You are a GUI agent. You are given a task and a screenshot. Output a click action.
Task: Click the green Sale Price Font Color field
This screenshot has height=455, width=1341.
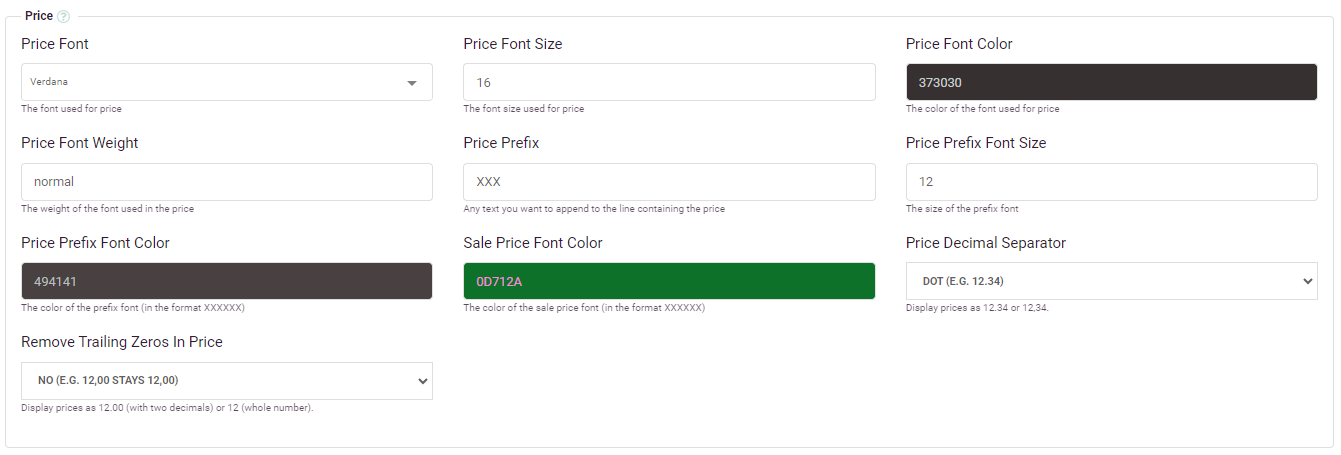point(669,281)
